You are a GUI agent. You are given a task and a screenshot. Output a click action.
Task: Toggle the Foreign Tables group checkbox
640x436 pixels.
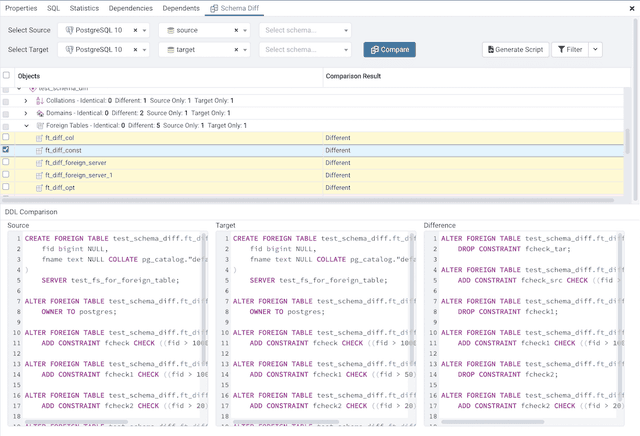[6, 127]
